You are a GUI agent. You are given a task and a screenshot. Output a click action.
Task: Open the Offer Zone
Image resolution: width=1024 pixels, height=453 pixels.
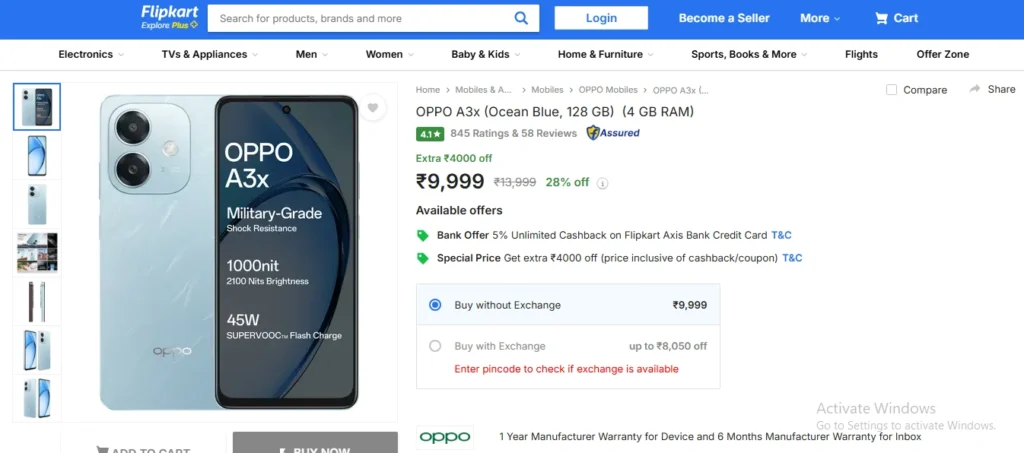[942, 54]
